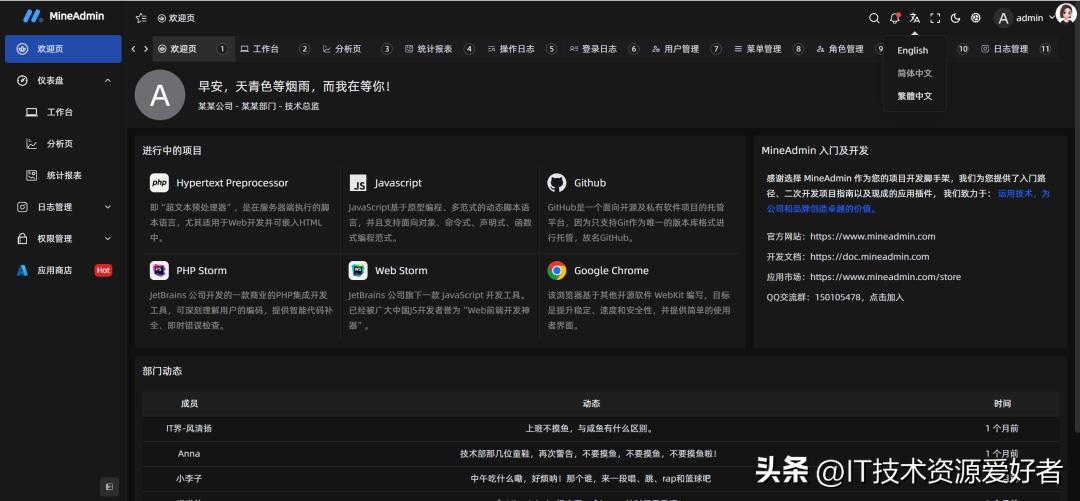Screen dimensions: 1080x501
Task: Open 应用商店 in the sidebar
Action: click(63, 270)
